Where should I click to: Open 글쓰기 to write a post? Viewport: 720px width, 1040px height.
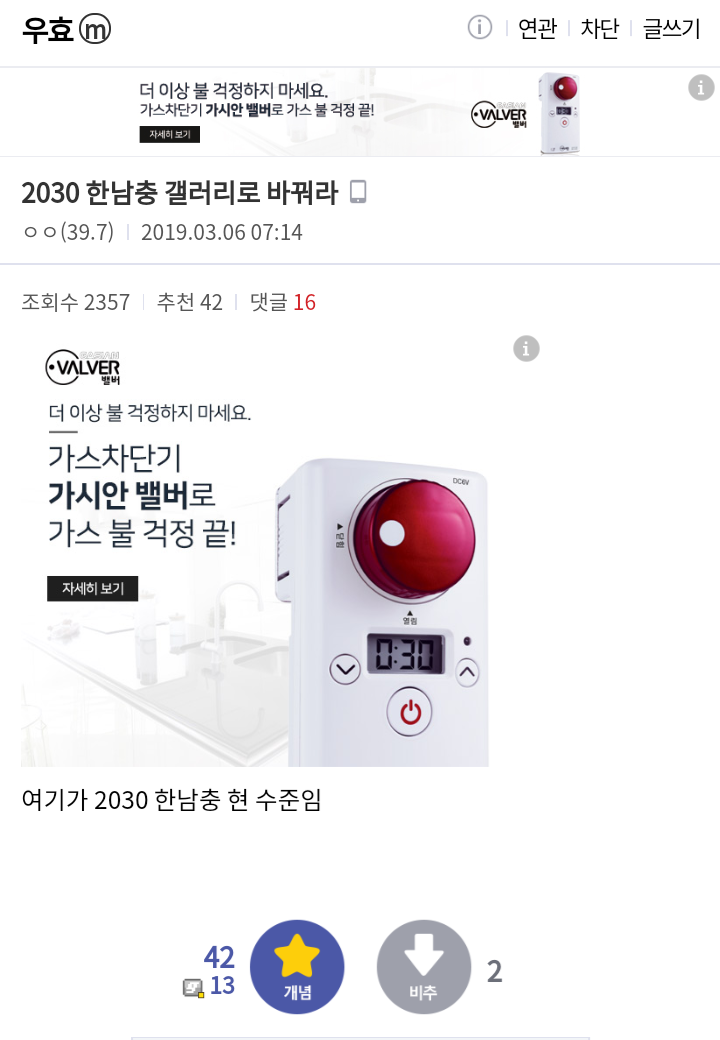[x=672, y=29]
